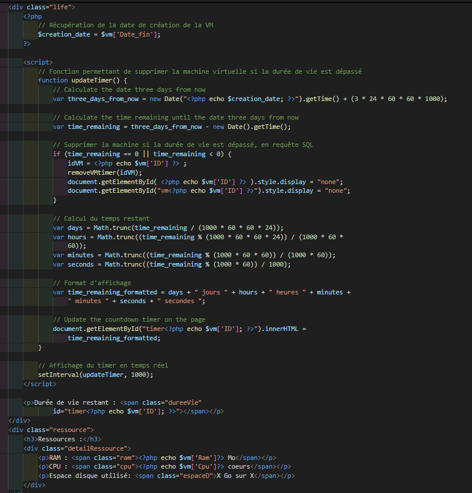Click the 'var seconds = Math.trunc' line
This screenshot has height=493, width=472.
point(172,265)
